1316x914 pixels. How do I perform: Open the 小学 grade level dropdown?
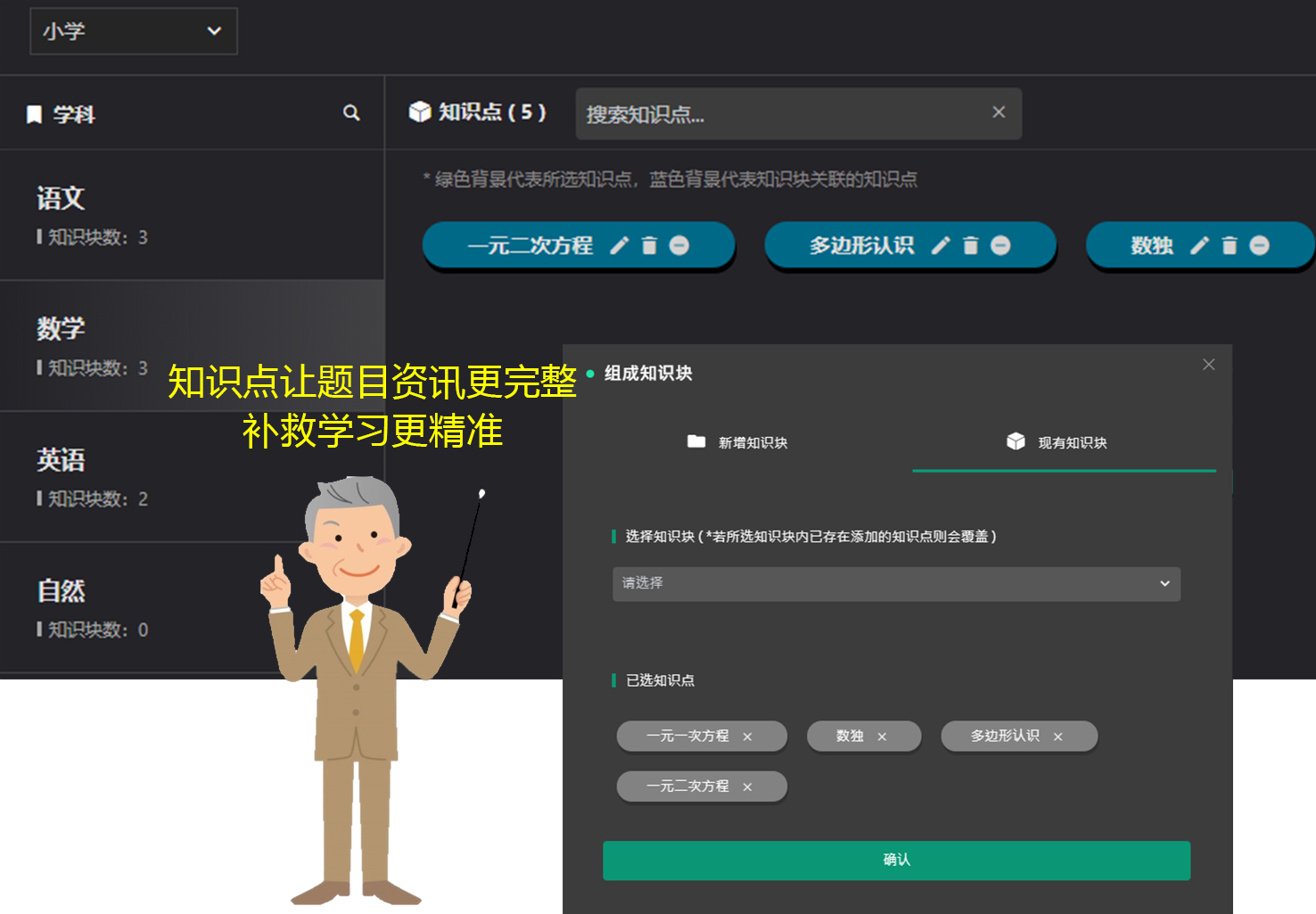[x=134, y=31]
